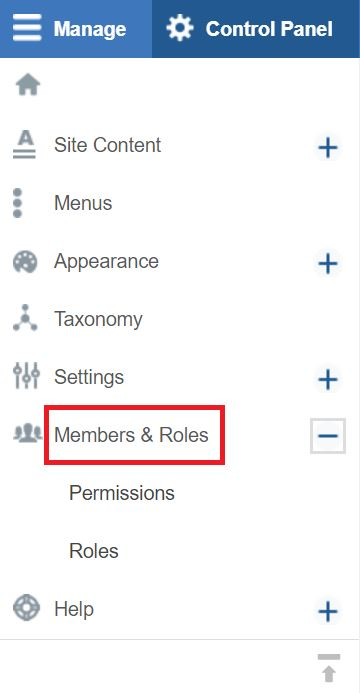The image size is (360, 693).
Task: Click the Help lifebuoy icon
Action: (x=26, y=608)
